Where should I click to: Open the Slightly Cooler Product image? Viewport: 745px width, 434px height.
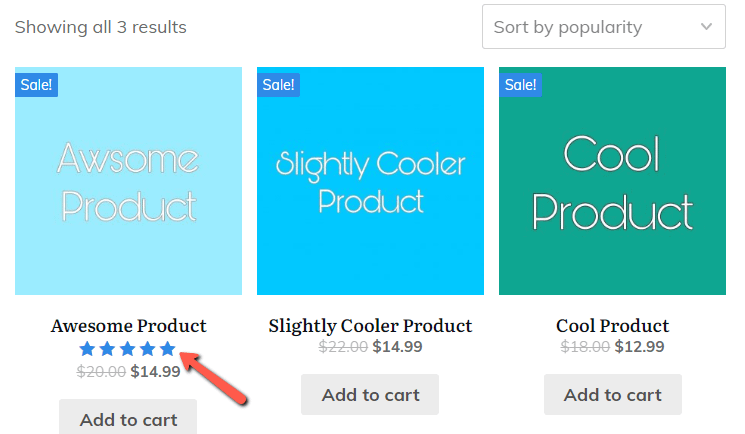[370, 181]
